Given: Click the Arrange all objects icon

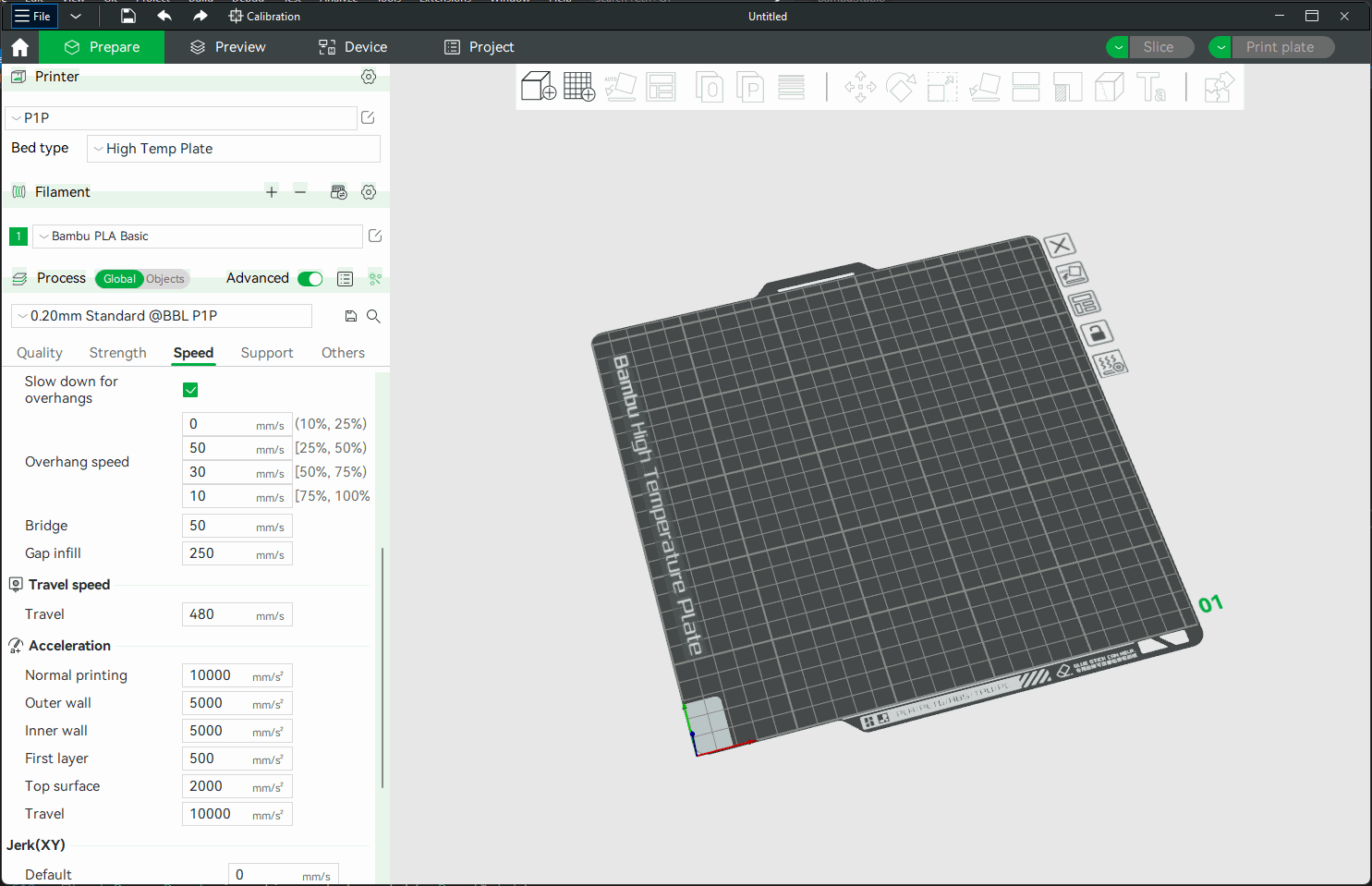Looking at the screenshot, I should (x=661, y=87).
